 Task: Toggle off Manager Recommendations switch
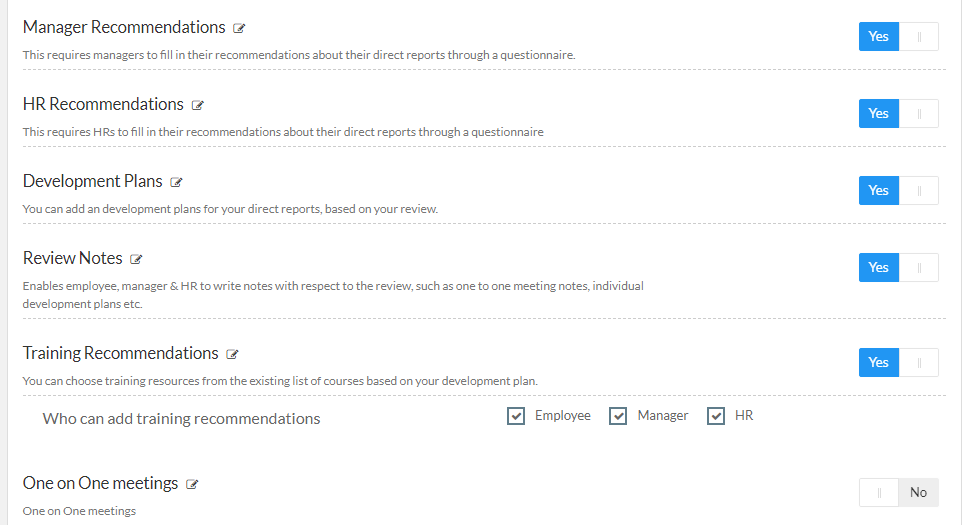point(898,37)
